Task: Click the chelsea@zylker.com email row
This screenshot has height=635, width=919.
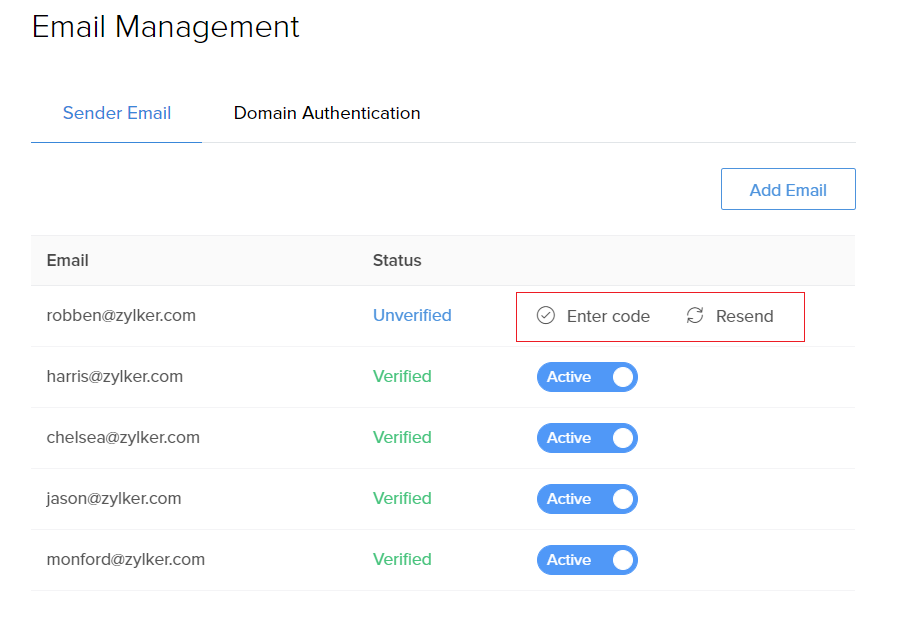Action: pyautogui.click(x=123, y=437)
